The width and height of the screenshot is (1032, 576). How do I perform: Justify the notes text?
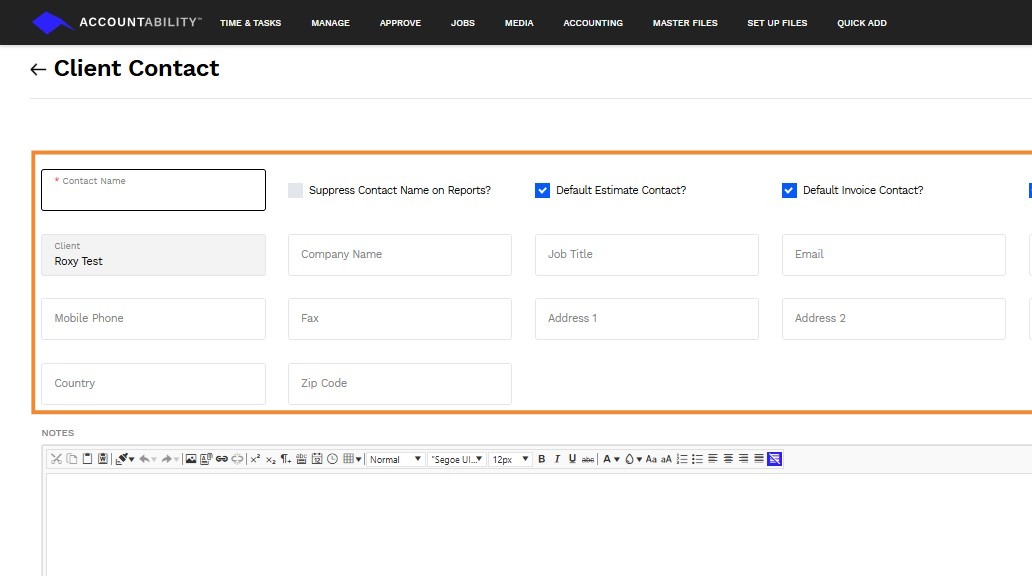759,458
